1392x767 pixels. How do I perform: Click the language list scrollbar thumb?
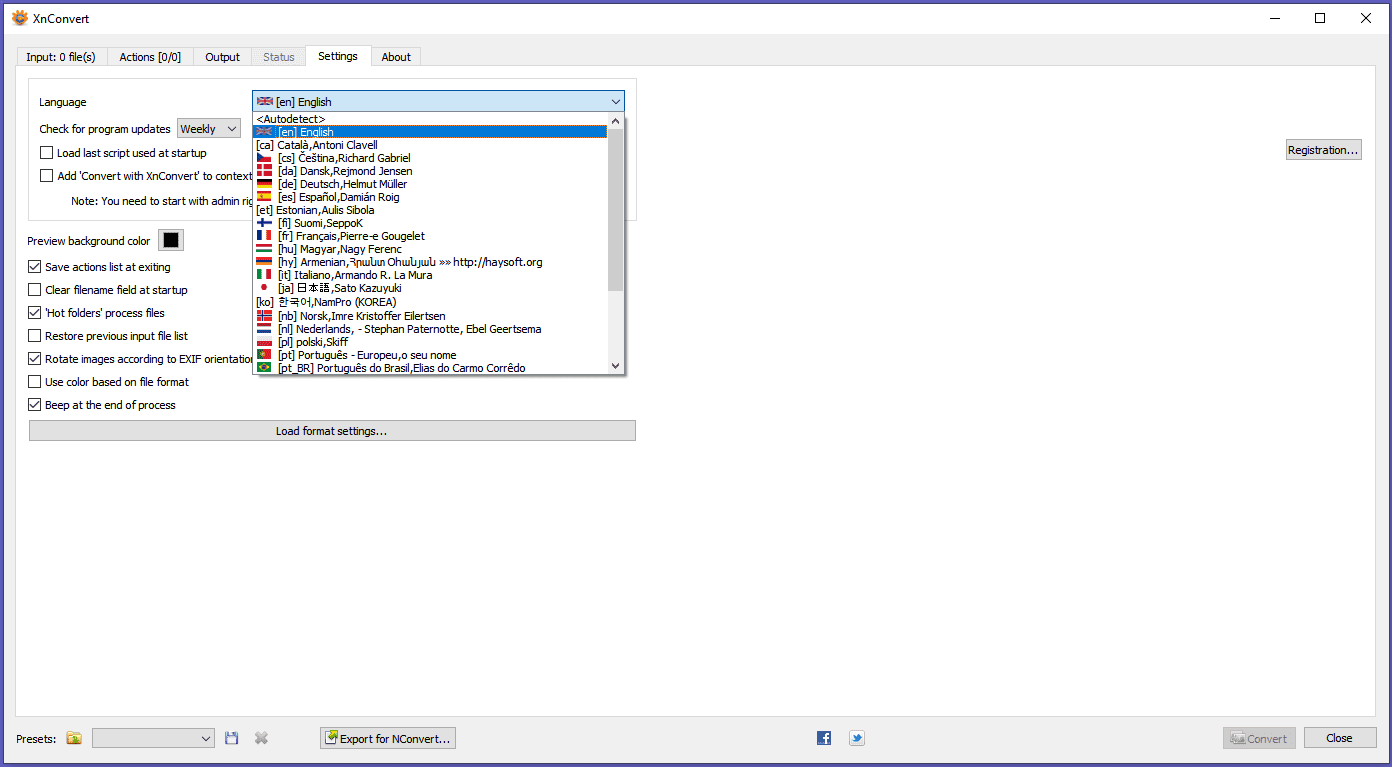click(615, 209)
